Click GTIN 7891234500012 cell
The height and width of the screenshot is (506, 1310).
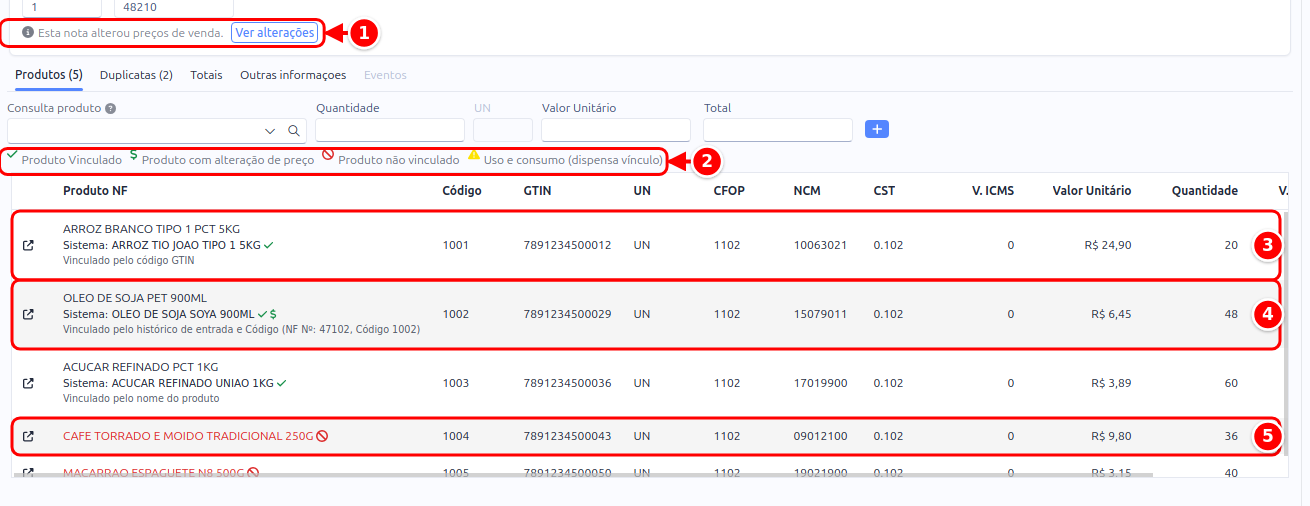coord(567,245)
